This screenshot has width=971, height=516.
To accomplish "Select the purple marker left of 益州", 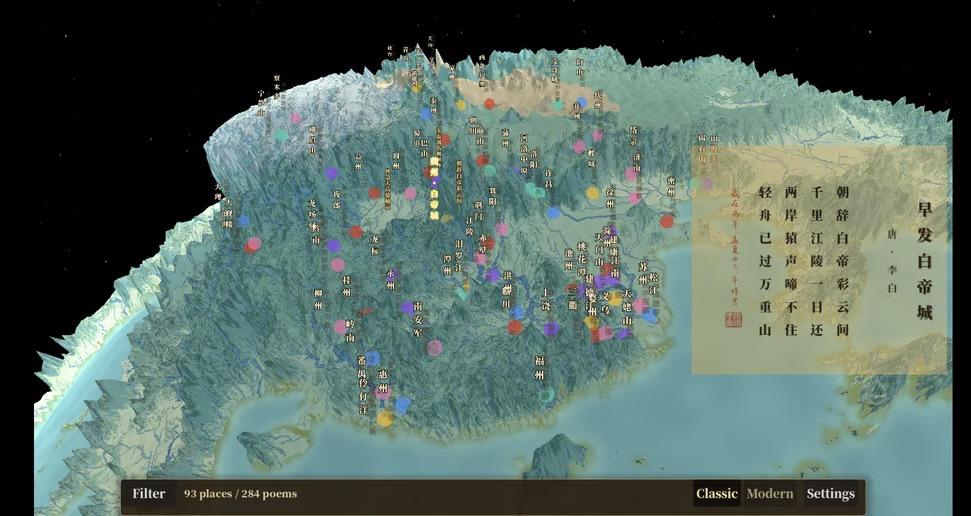I will pyautogui.click(x=332, y=173).
